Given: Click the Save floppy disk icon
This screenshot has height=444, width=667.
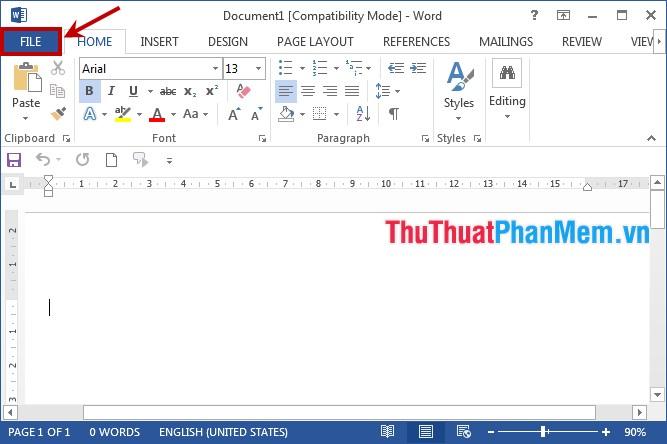Looking at the screenshot, I should (x=14, y=160).
